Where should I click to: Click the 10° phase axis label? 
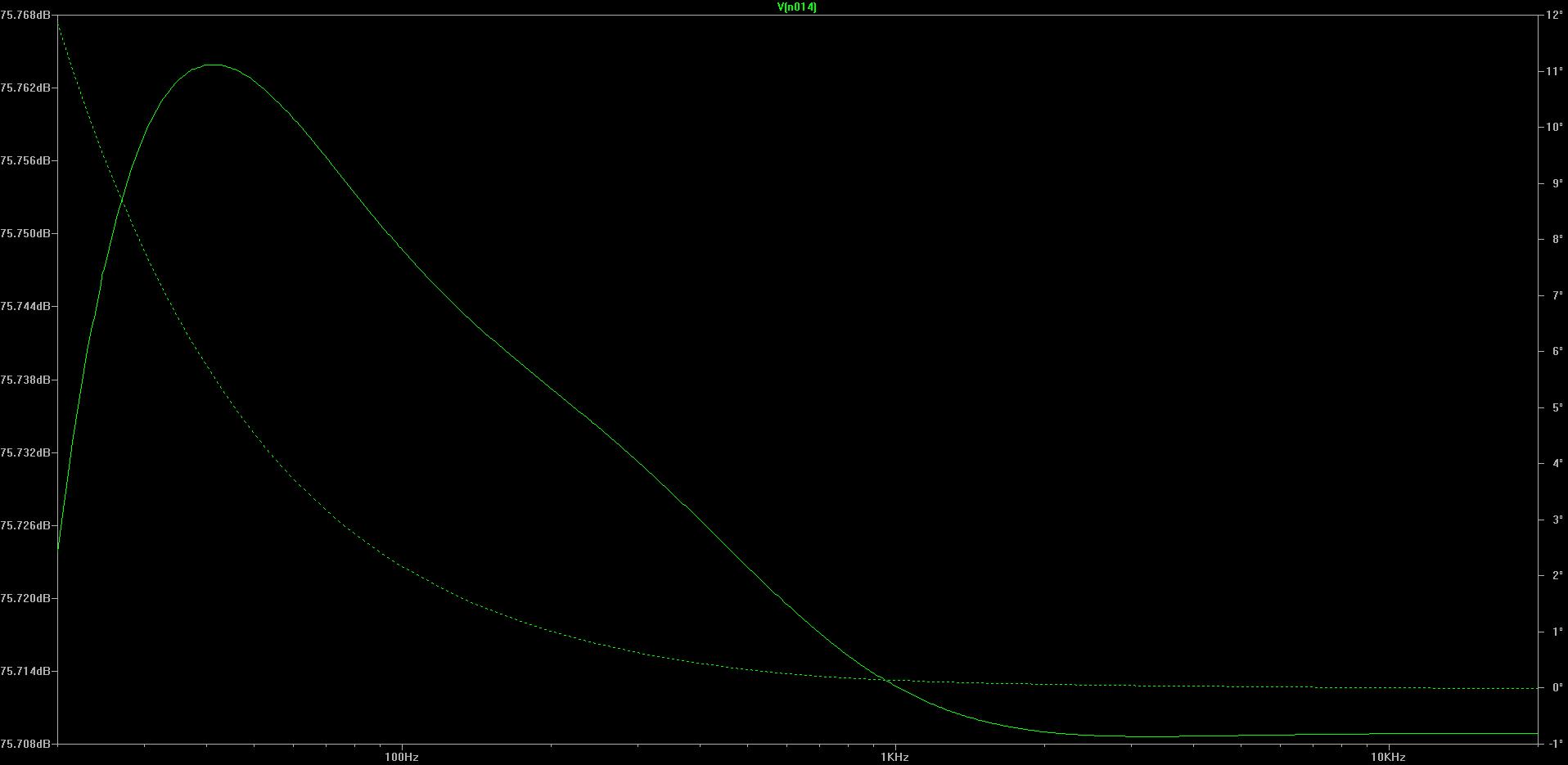(x=1554, y=127)
